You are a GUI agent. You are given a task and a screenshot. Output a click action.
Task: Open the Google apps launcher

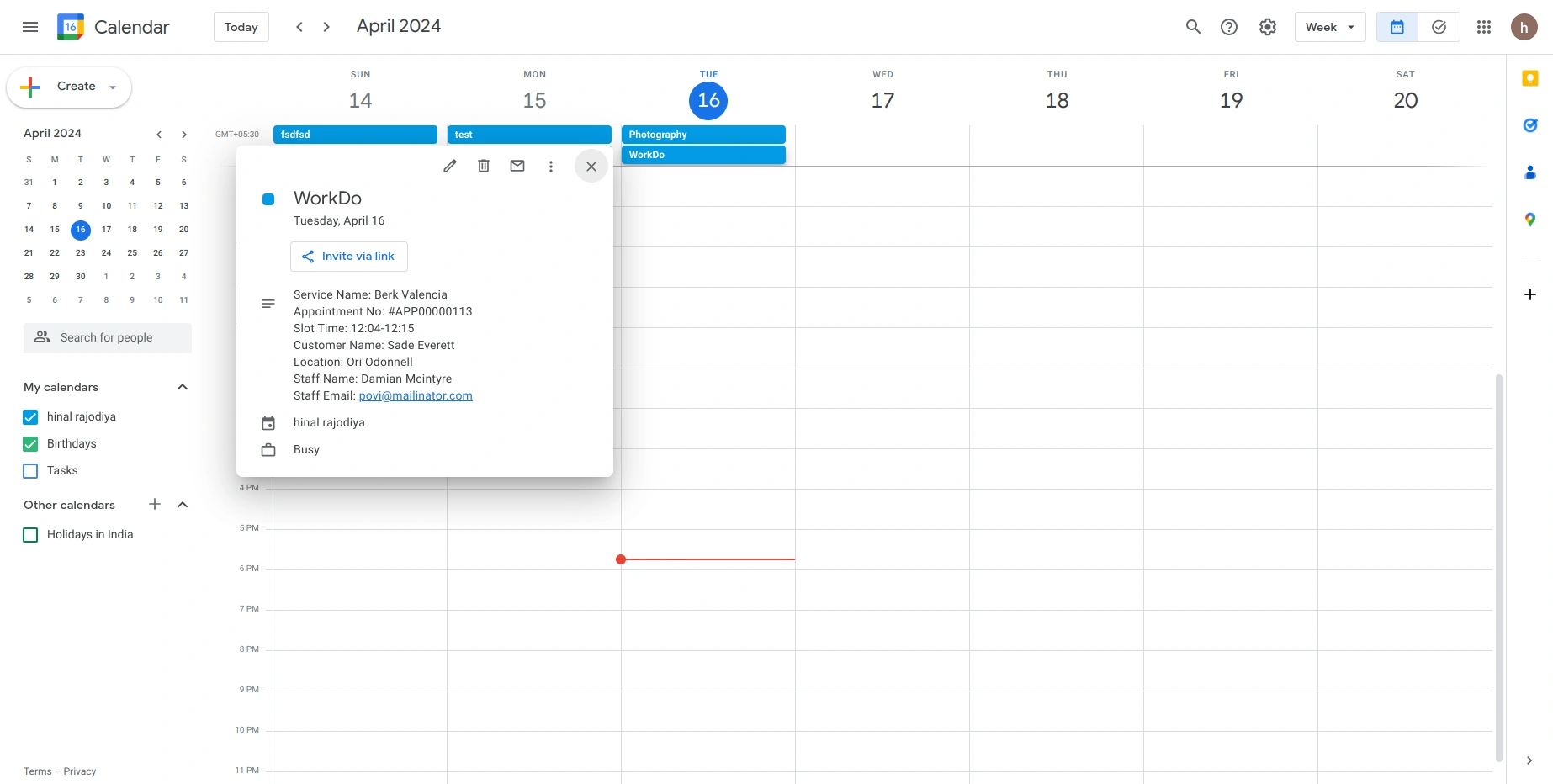pos(1483,26)
